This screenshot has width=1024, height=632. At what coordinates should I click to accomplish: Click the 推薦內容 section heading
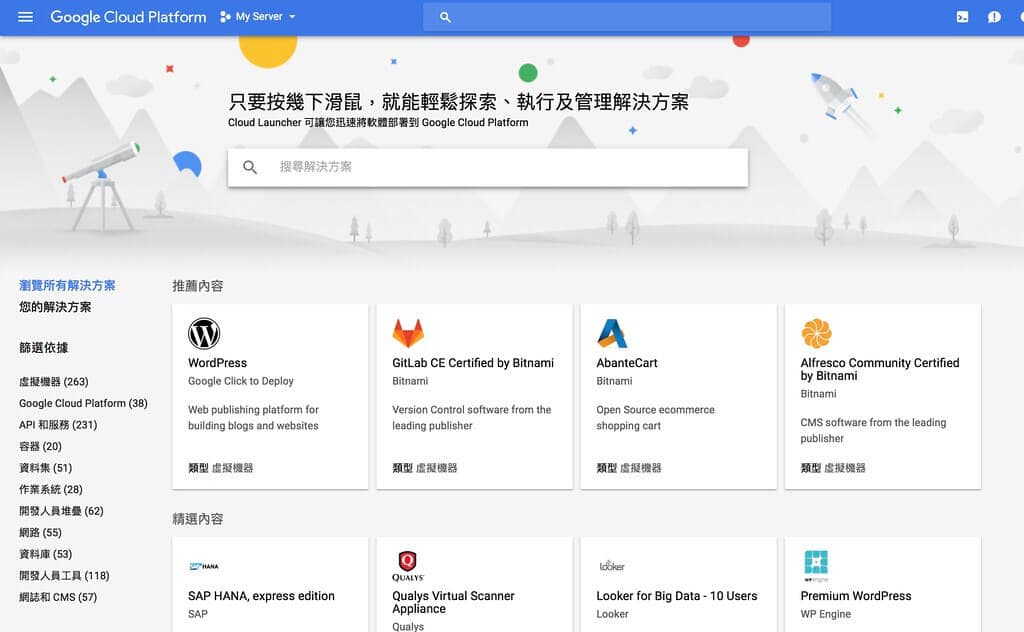[198, 286]
